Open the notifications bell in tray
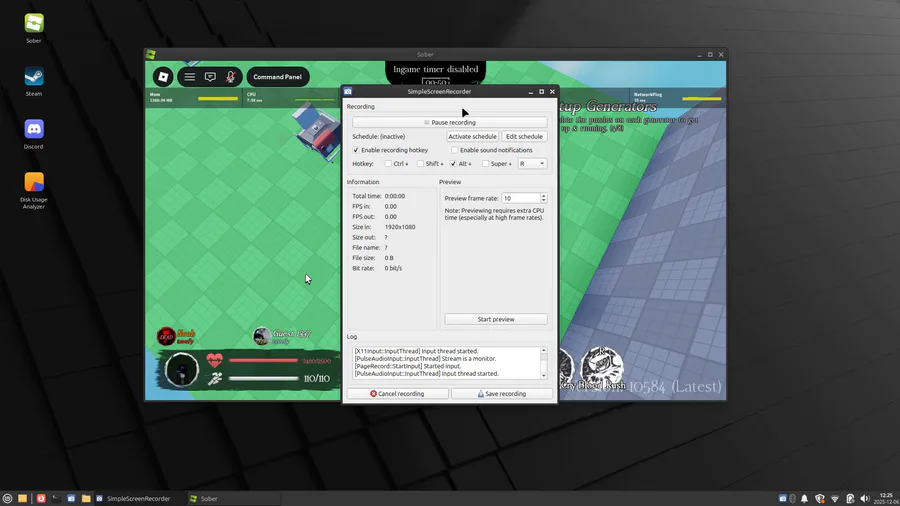The height and width of the screenshot is (506, 900). pos(804,499)
